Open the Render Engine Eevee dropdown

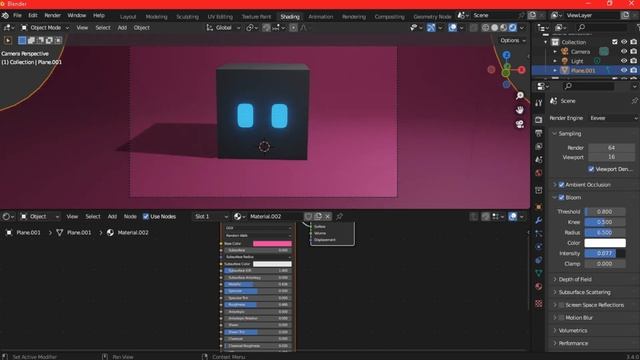[x=613, y=118]
